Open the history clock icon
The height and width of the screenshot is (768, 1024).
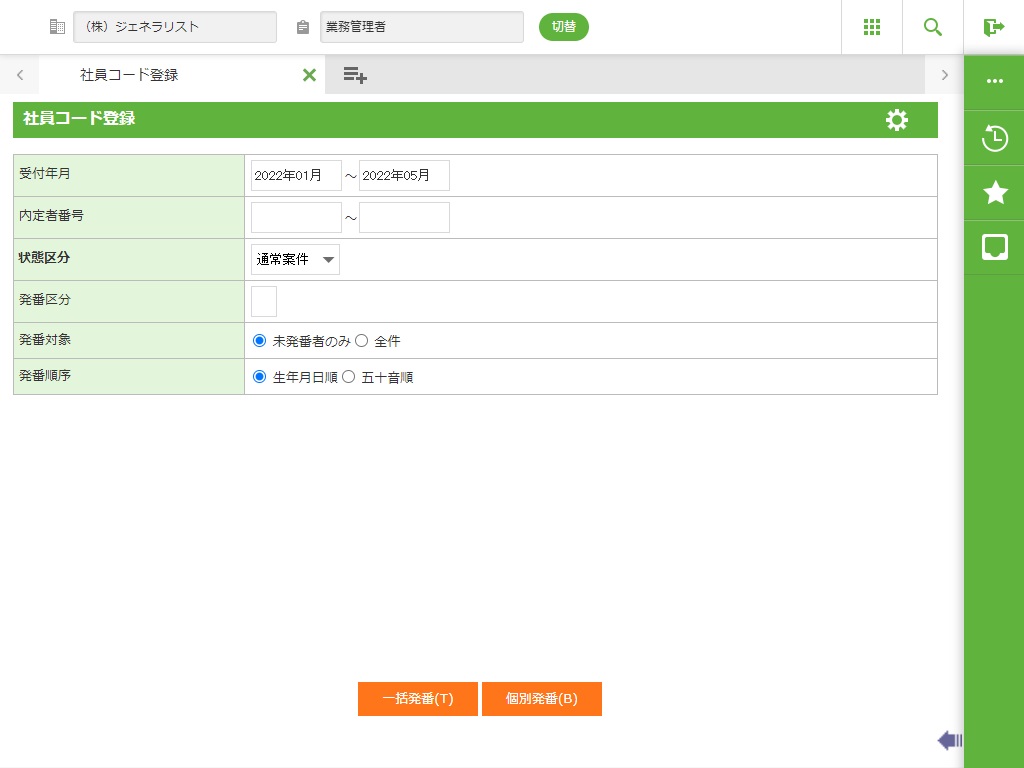994,138
